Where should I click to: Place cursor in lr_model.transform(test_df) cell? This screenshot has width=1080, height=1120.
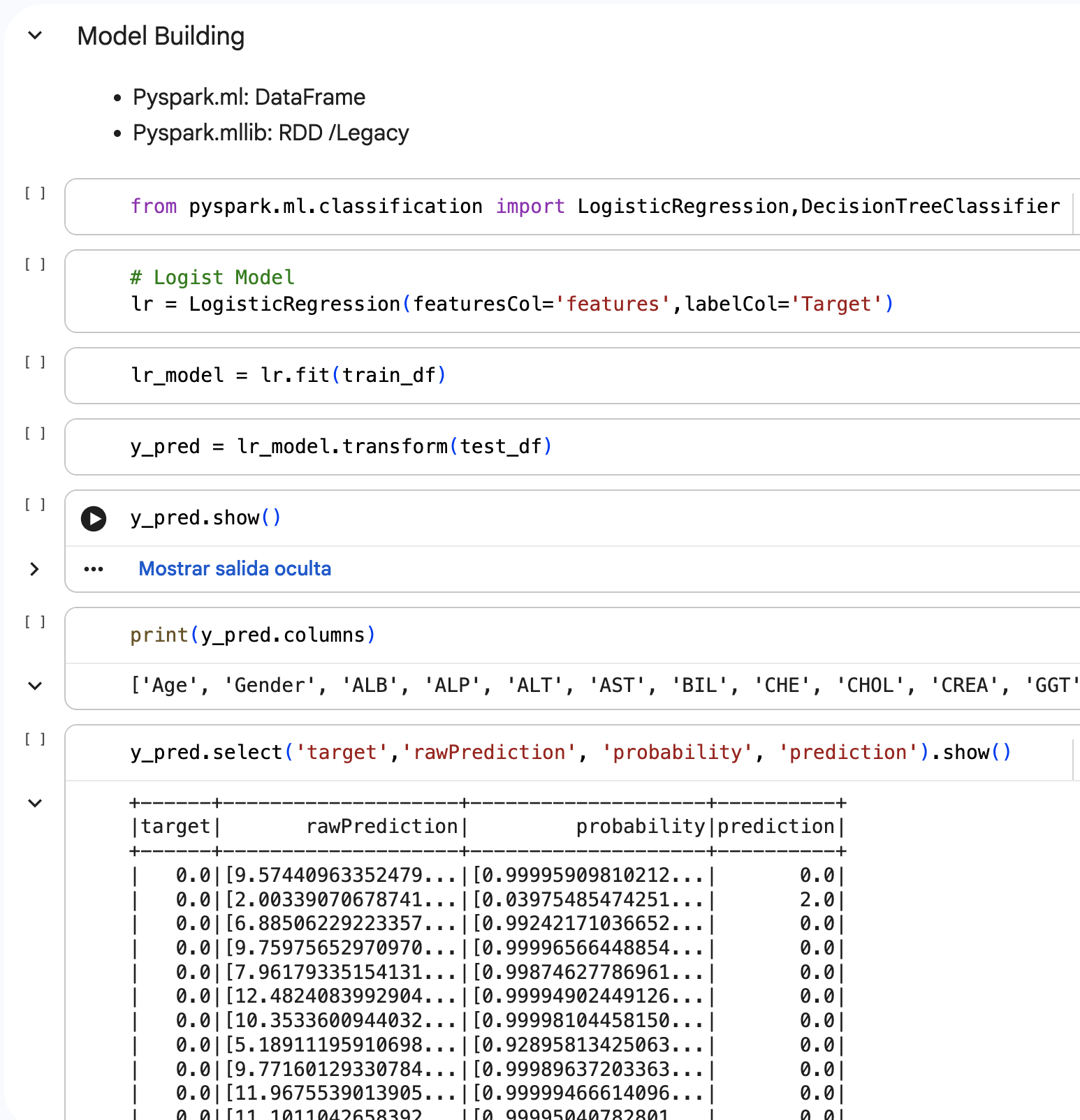tap(341, 447)
